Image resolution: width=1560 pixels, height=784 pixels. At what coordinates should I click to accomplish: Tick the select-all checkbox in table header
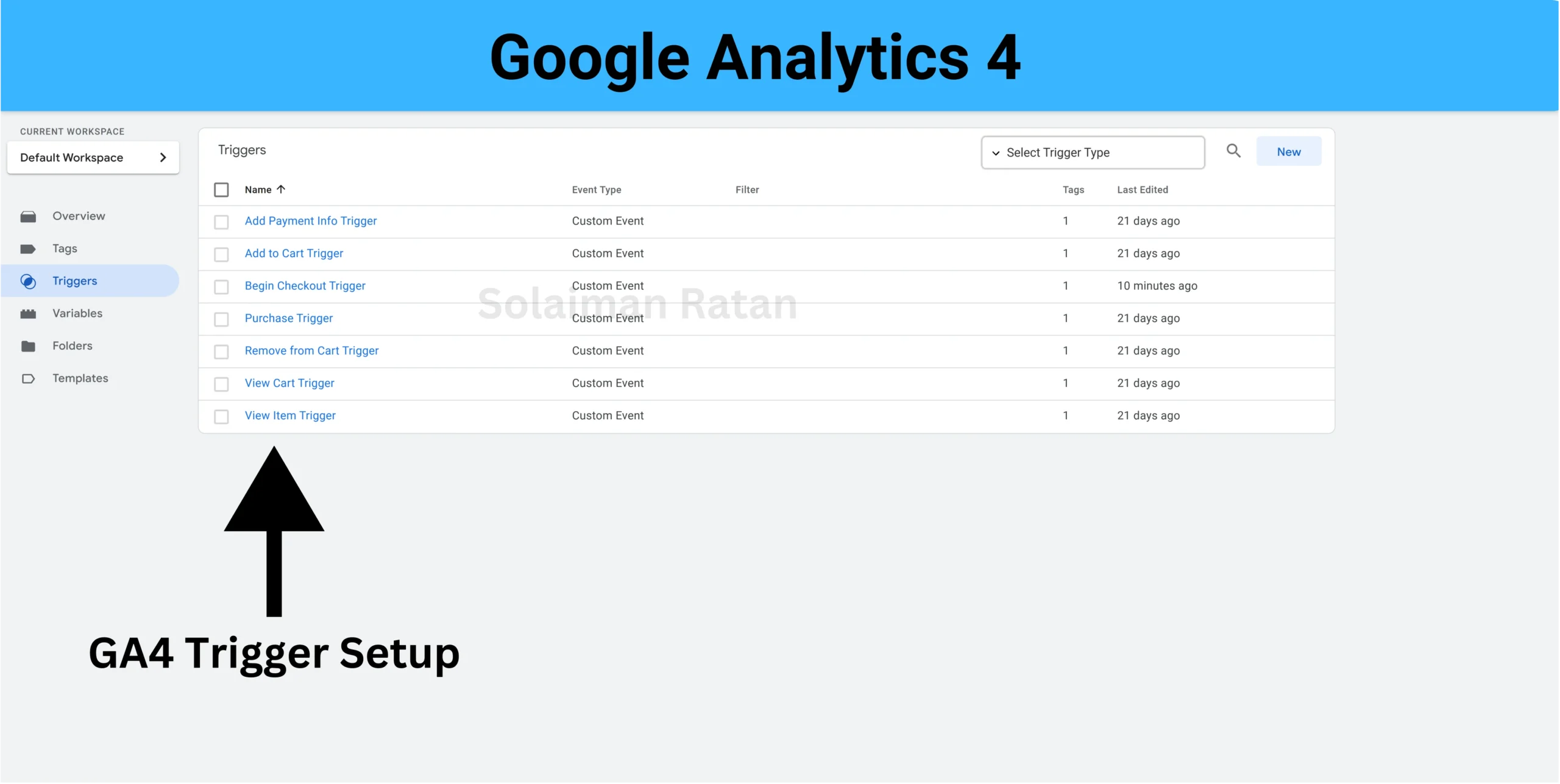coord(221,190)
